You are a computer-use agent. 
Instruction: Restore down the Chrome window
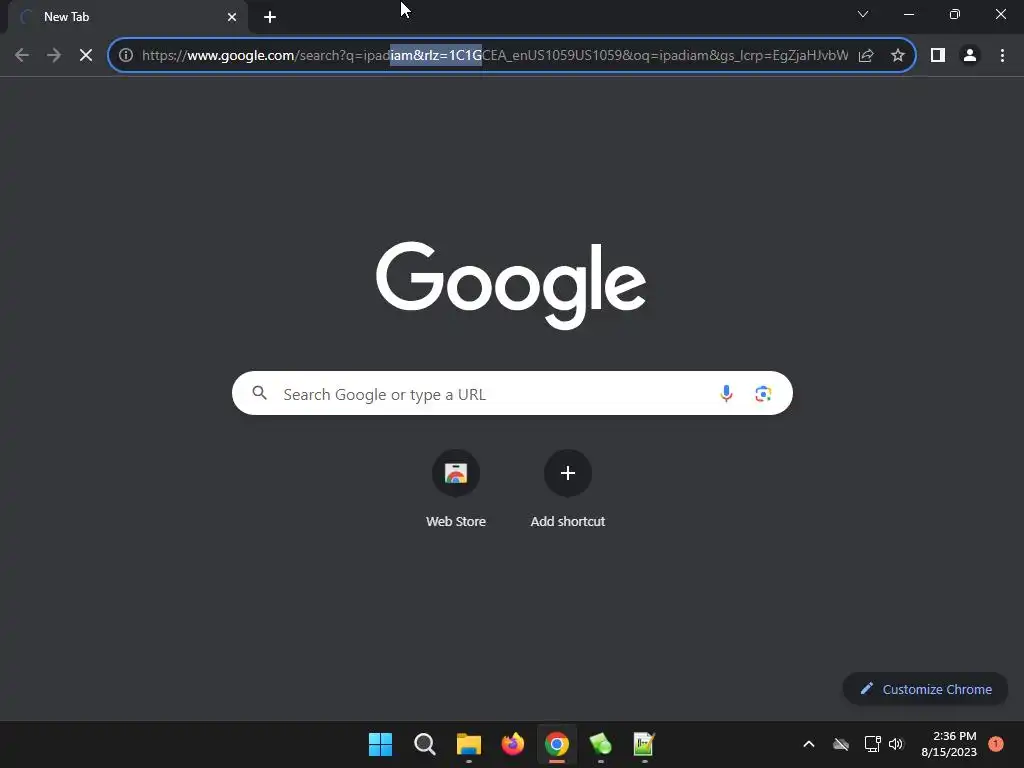[955, 14]
